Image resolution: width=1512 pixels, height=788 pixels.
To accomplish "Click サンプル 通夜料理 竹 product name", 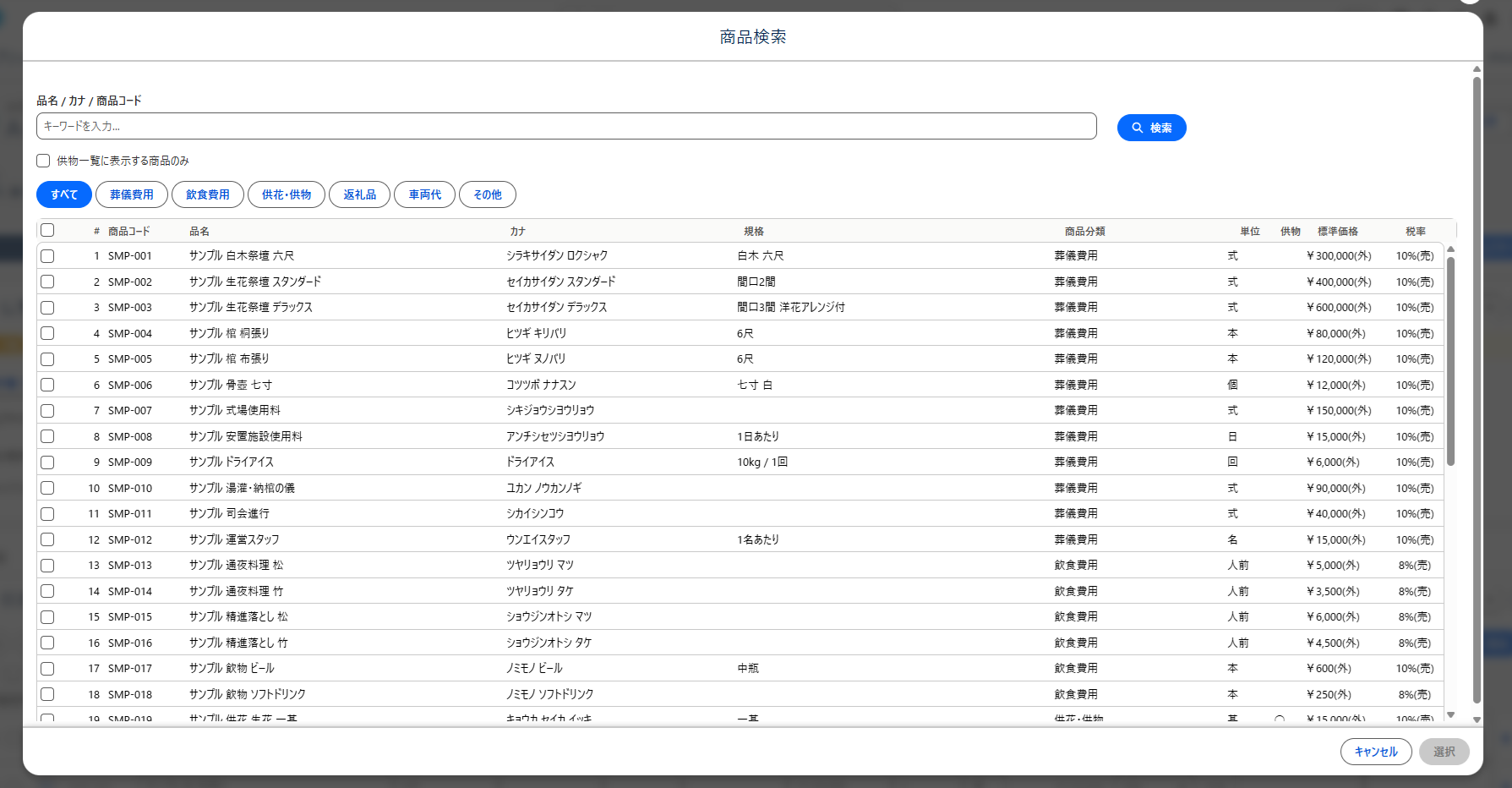I will [x=237, y=591].
